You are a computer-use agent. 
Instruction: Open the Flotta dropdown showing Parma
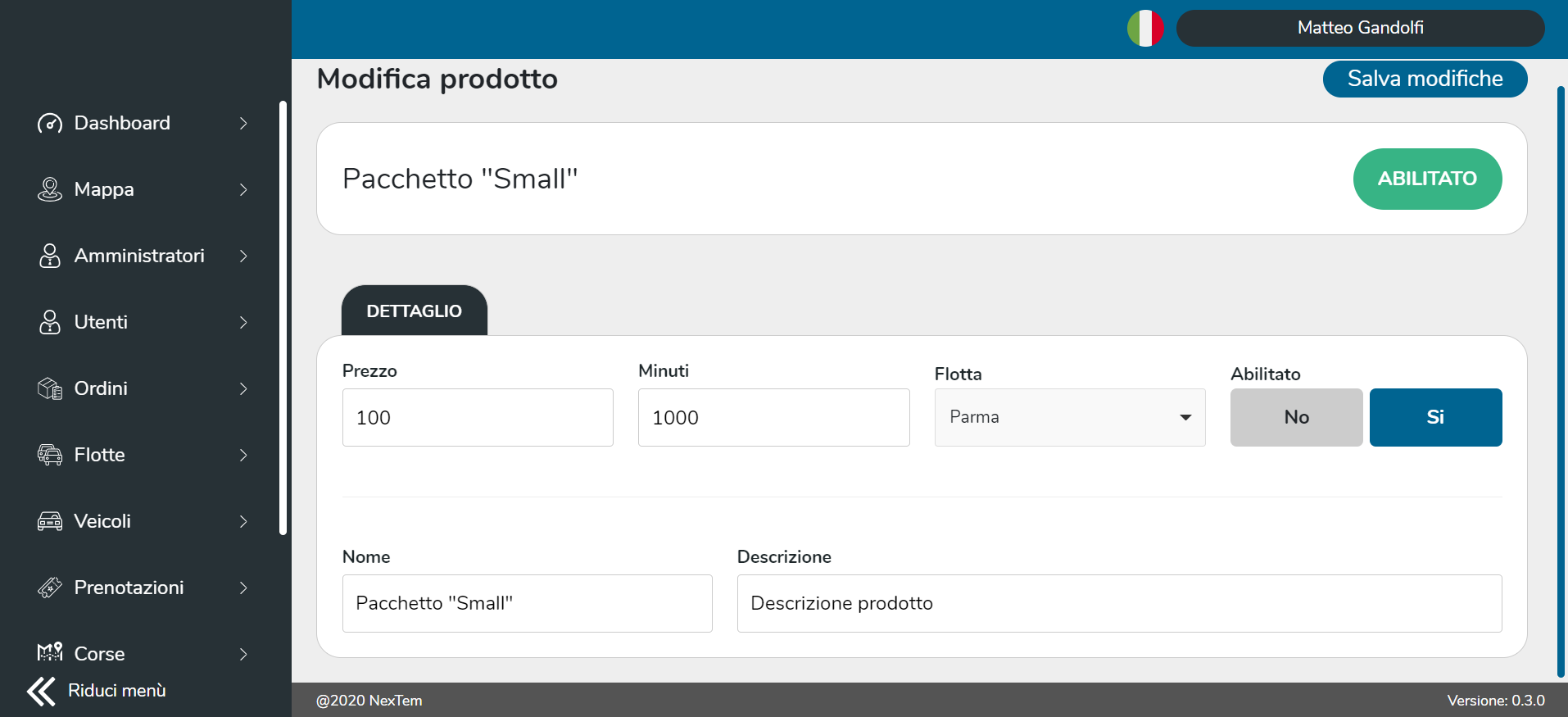[x=1069, y=417]
